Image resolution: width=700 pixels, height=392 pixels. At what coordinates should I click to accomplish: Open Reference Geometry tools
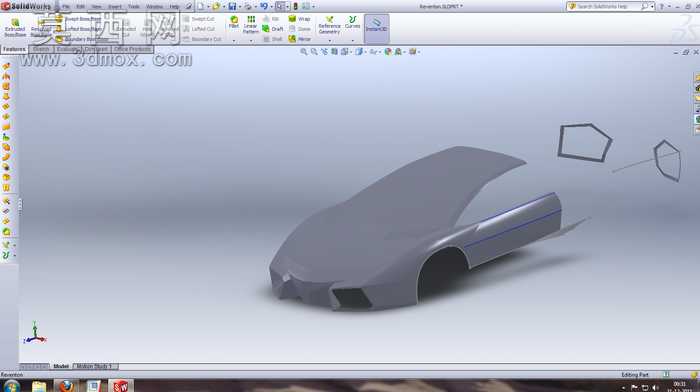(x=329, y=25)
